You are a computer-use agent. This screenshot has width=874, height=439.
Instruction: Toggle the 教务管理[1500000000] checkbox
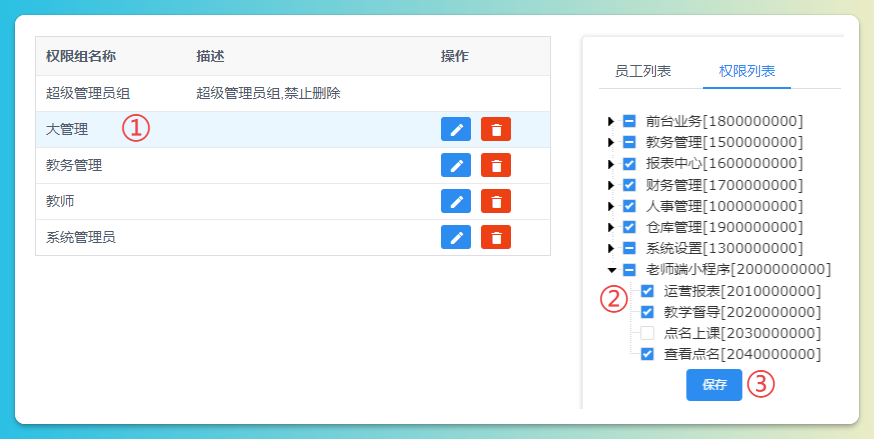click(629, 142)
